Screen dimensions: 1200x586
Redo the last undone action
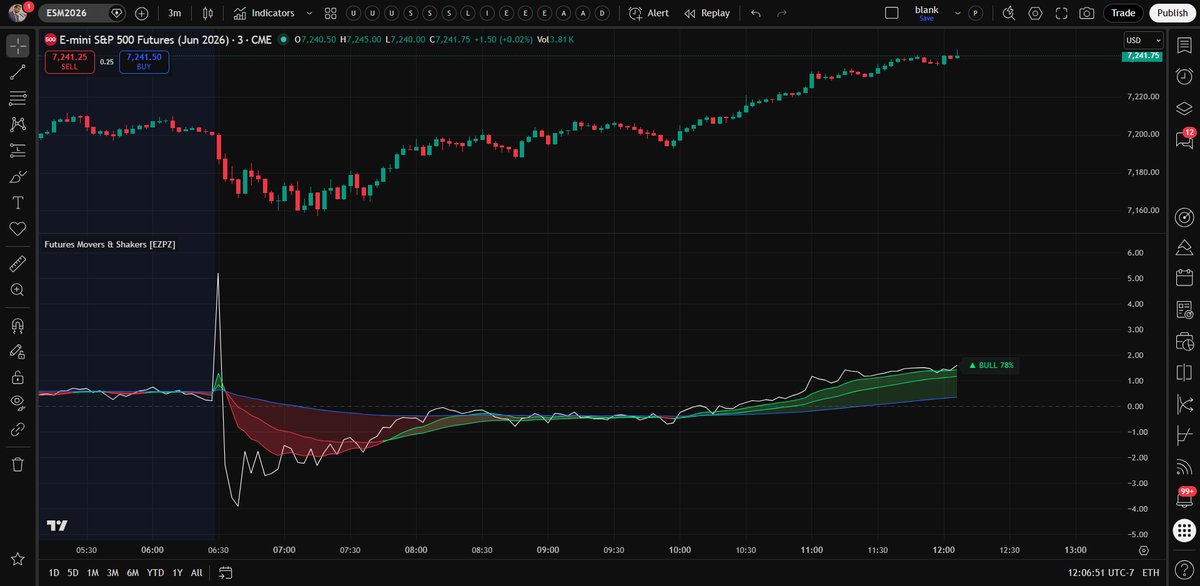tap(782, 13)
